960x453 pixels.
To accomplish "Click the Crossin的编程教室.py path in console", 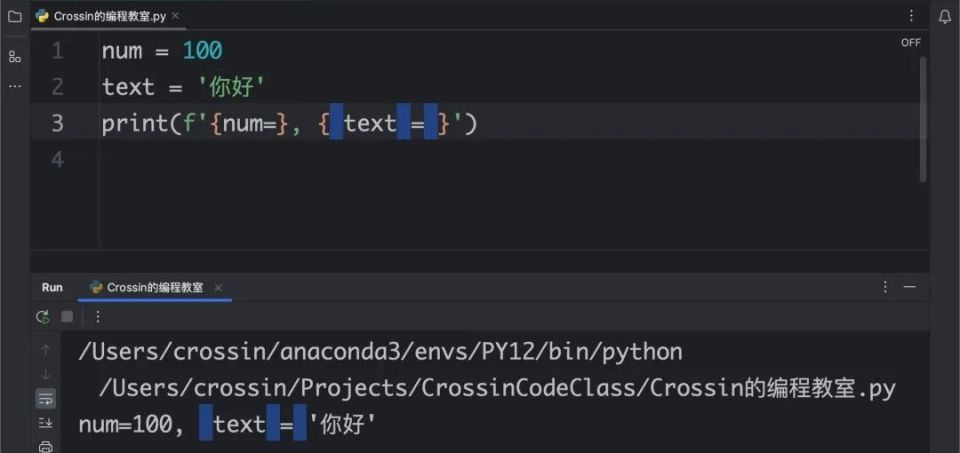I will point(498,388).
